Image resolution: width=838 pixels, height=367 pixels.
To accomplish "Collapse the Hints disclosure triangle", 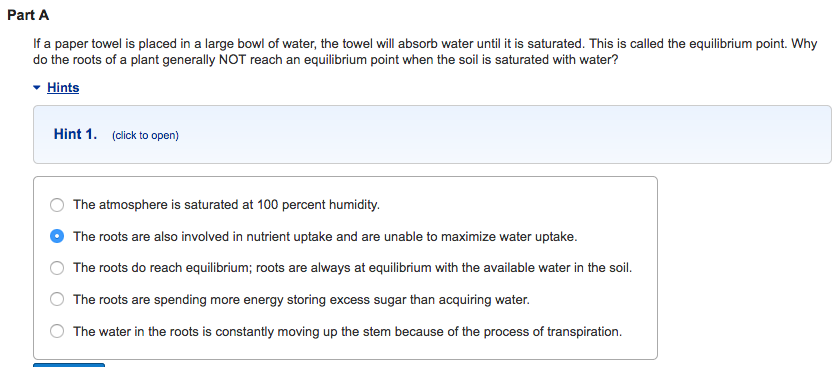I will [x=36, y=87].
